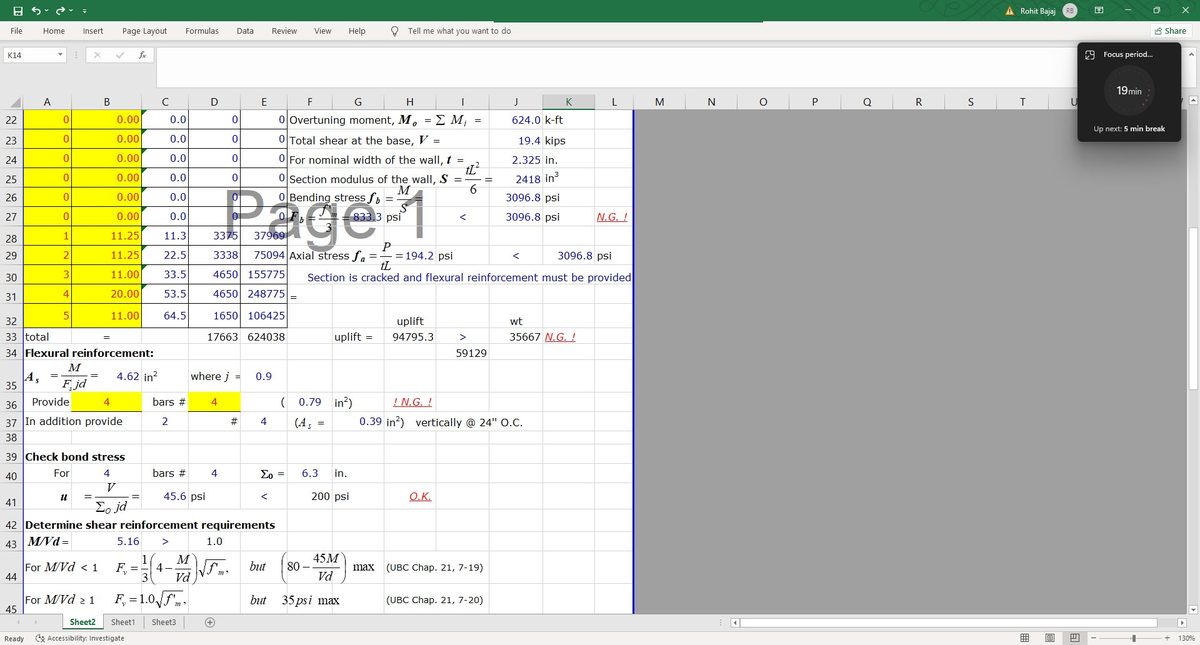
Task: Open Customize Quick Access Toolbar menu
Action: 85,9
